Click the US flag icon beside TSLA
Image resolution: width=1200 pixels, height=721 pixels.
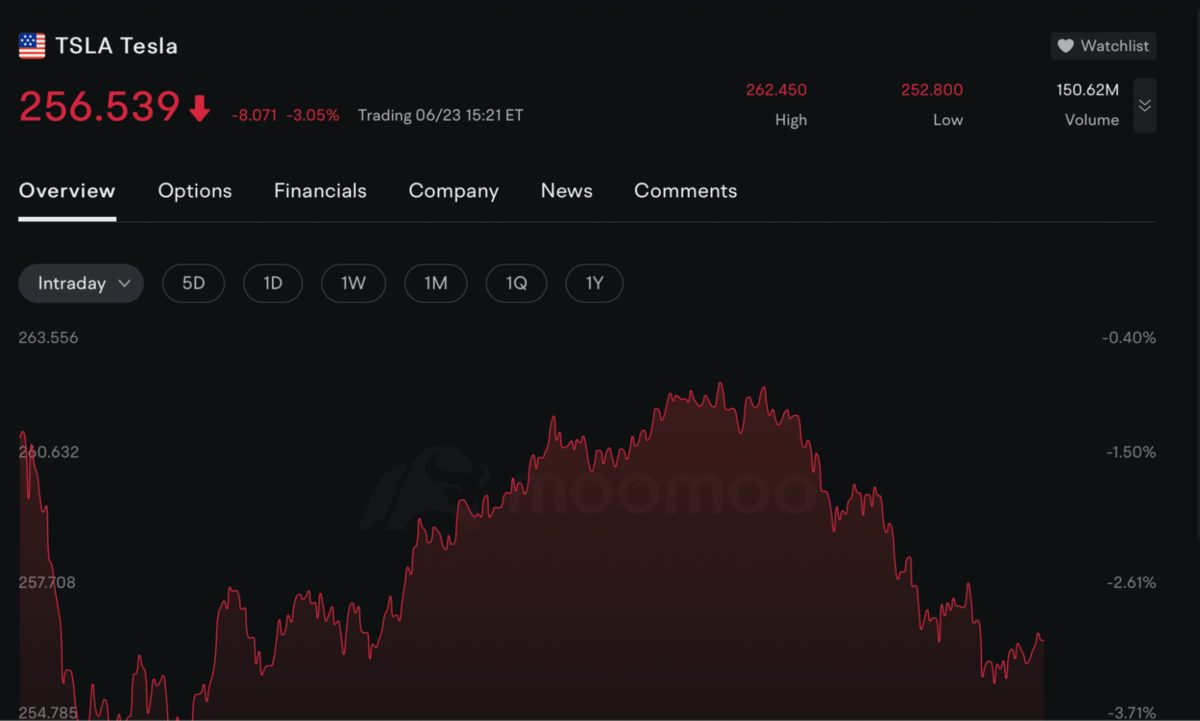[32, 46]
